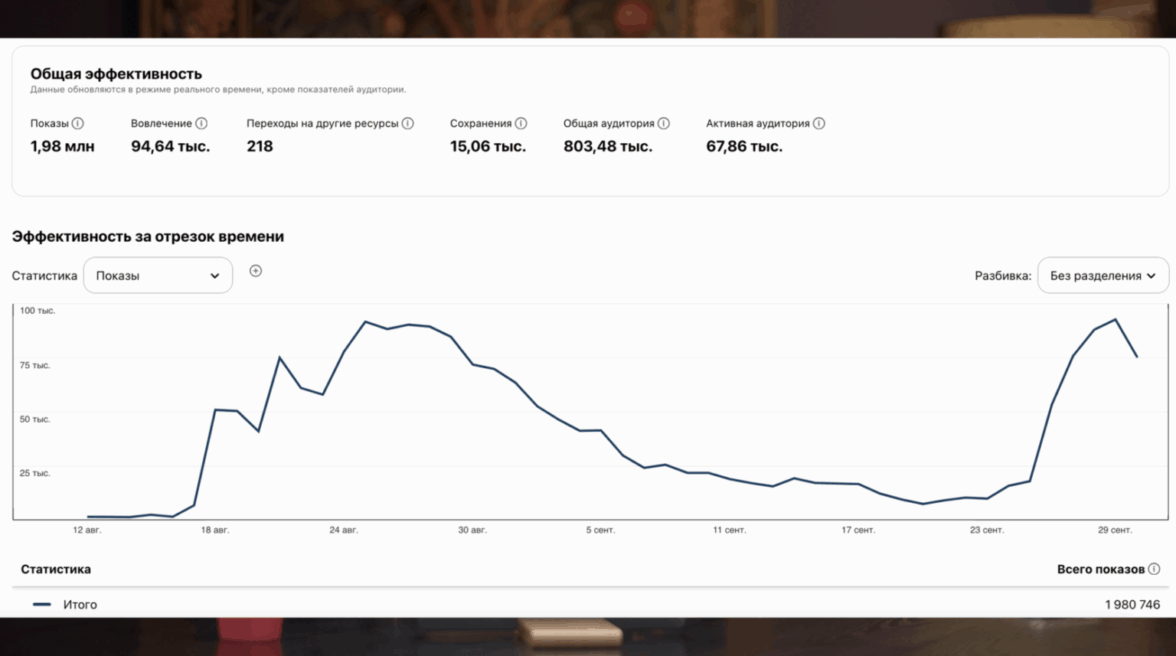
Task: Click the Переходы на другие ресурсы value 218
Action: [x=260, y=147]
